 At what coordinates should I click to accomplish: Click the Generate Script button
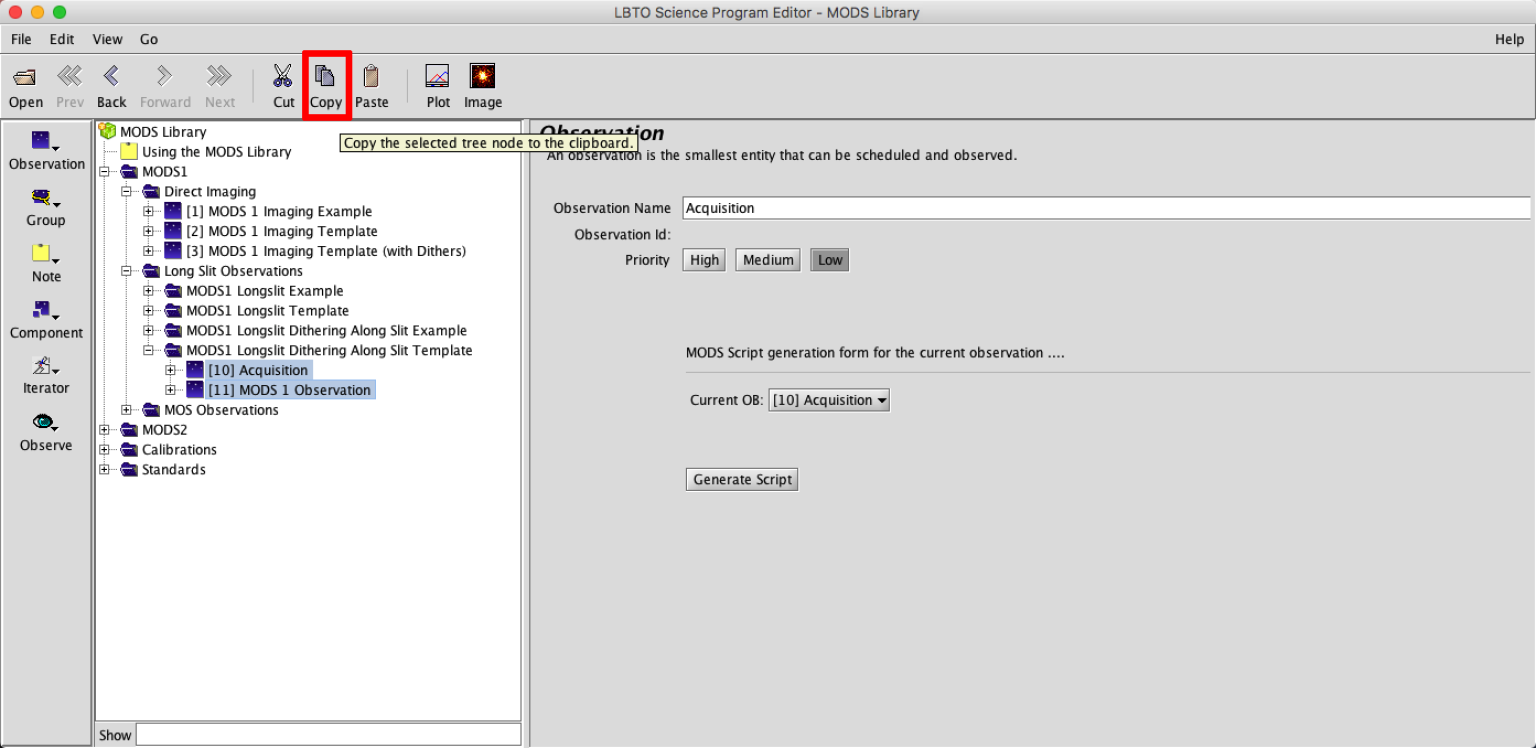point(743,480)
